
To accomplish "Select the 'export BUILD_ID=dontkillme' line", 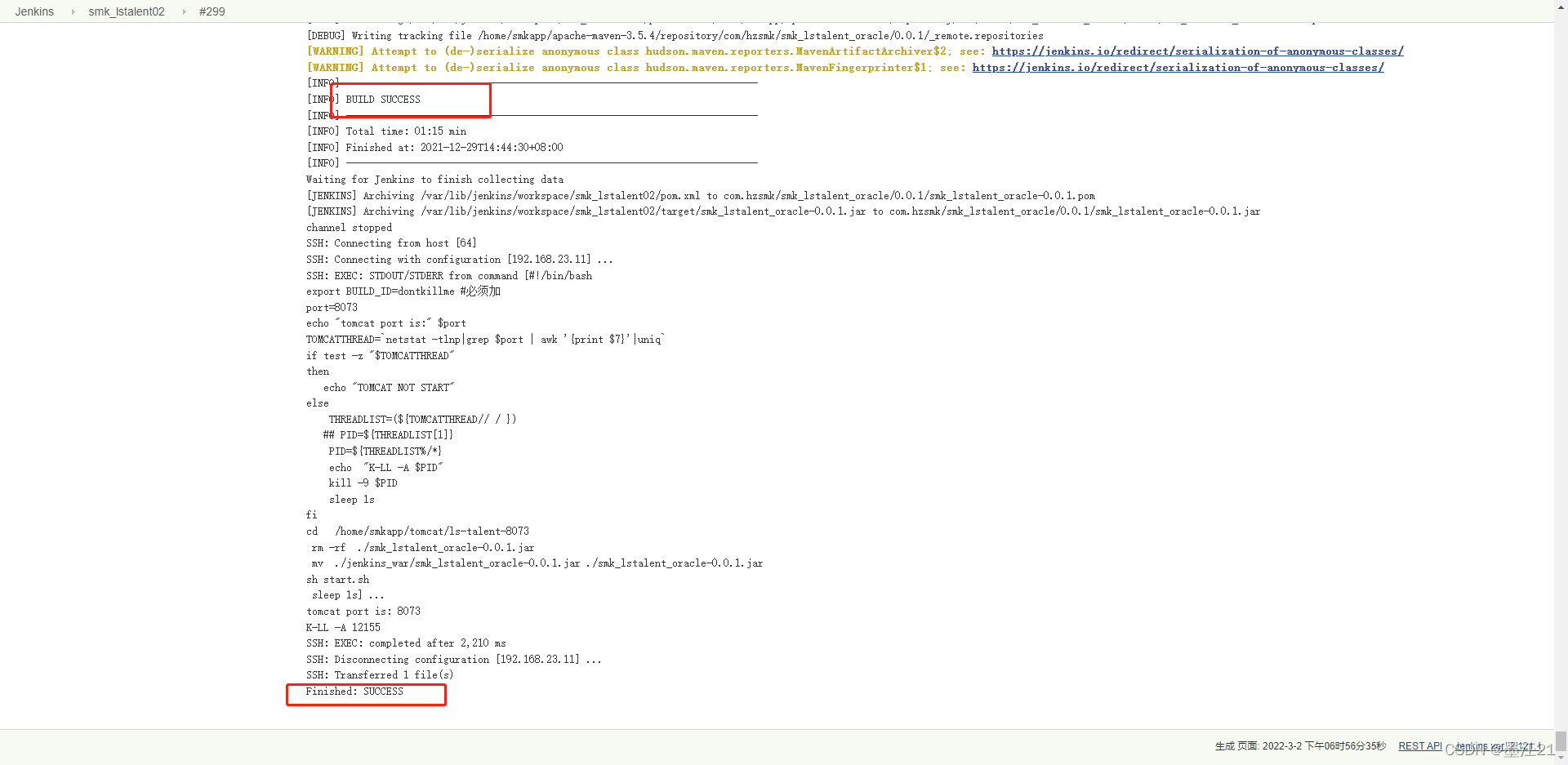I will click(x=403, y=291).
